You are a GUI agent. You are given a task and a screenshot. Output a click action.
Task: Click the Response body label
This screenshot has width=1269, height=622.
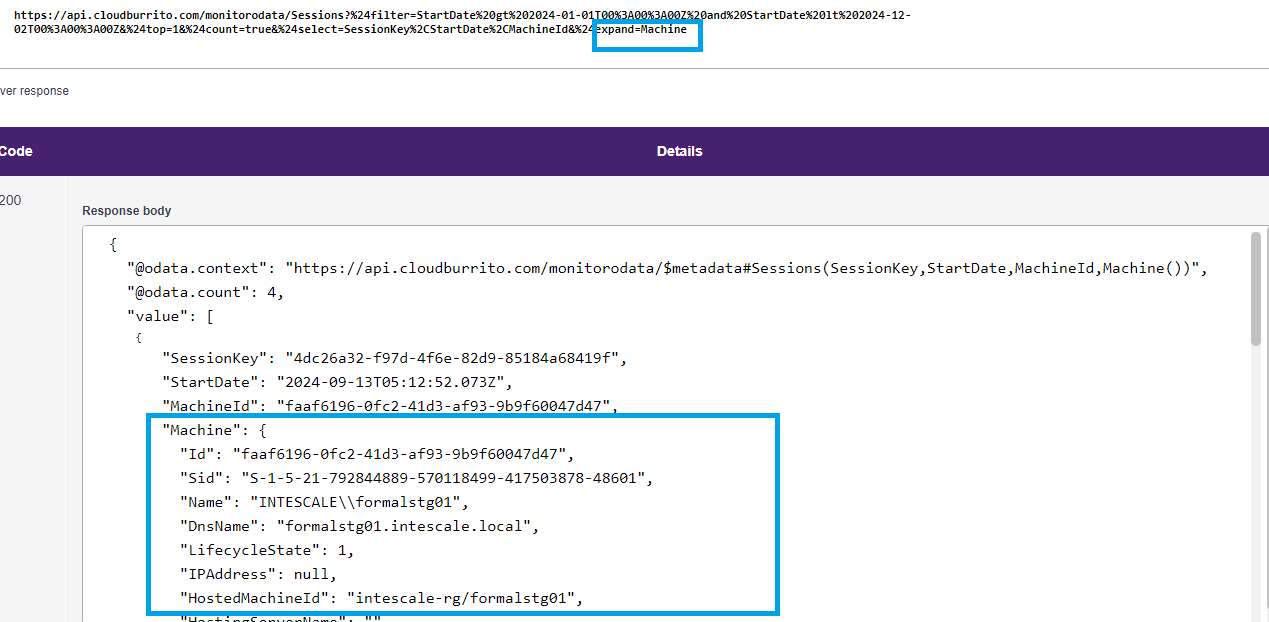[126, 211]
